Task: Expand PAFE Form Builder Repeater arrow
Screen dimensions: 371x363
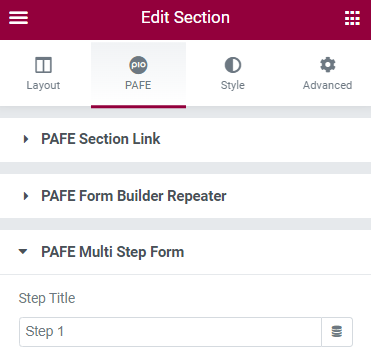Action: click(x=25, y=196)
